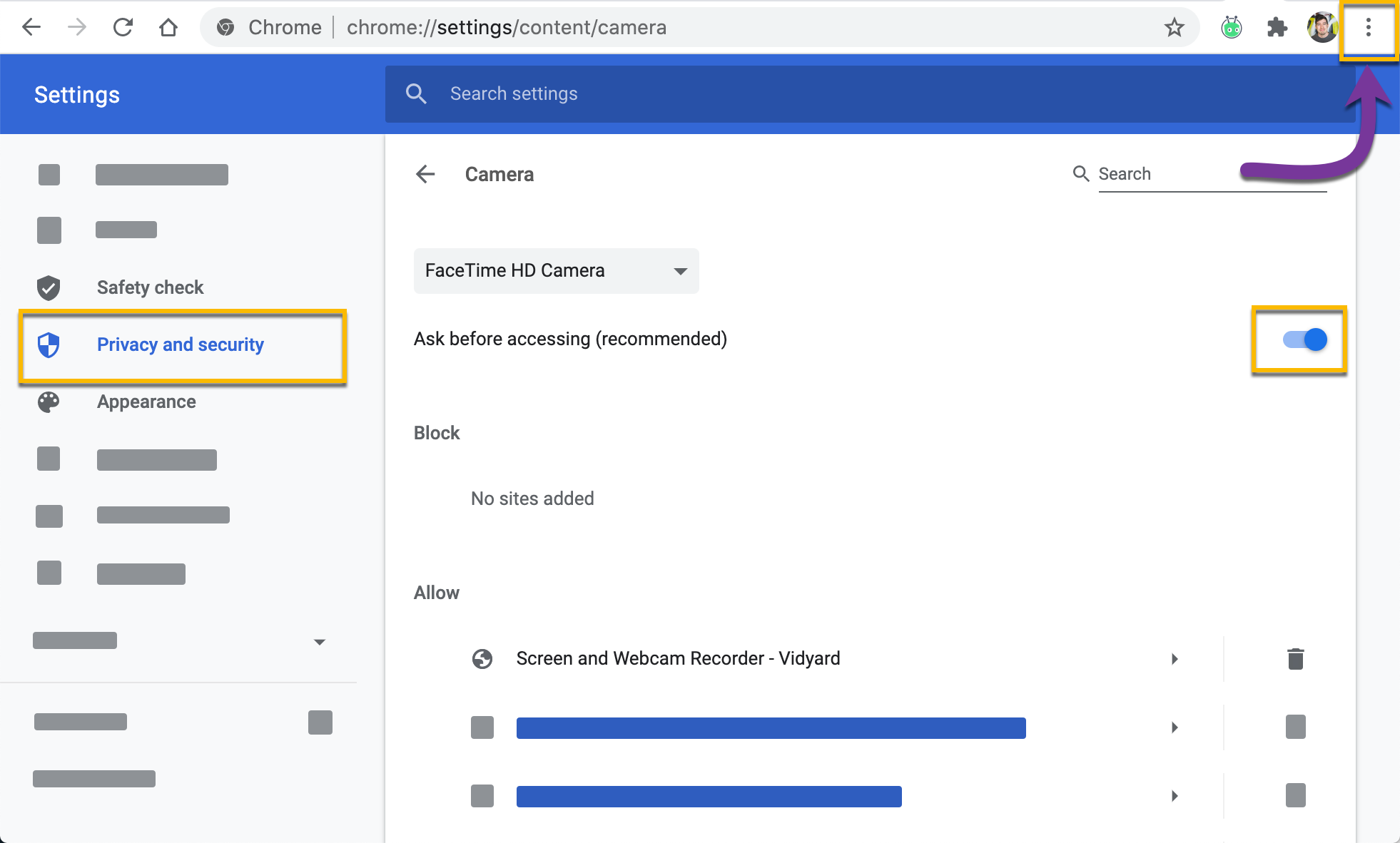Click the Chrome menu (three dots) icon
Image resolution: width=1400 pixels, height=843 pixels.
click(1369, 27)
